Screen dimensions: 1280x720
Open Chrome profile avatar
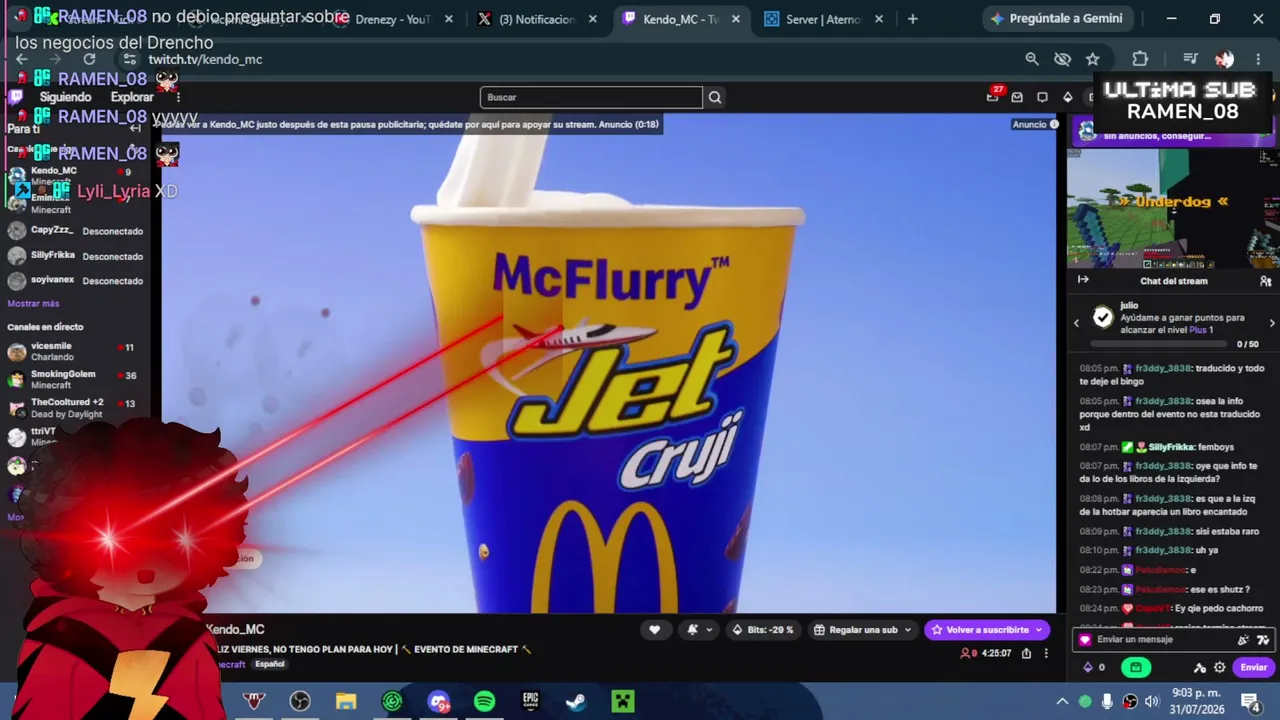tap(1224, 59)
